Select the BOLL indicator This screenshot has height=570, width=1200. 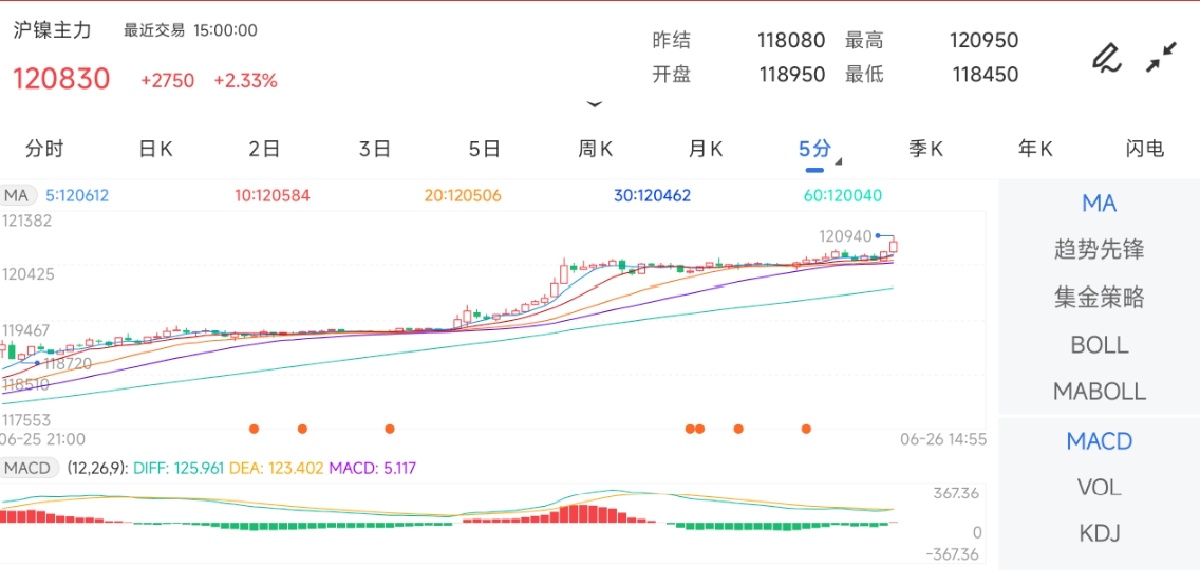pyautogui.click(x=1099, y=345)
